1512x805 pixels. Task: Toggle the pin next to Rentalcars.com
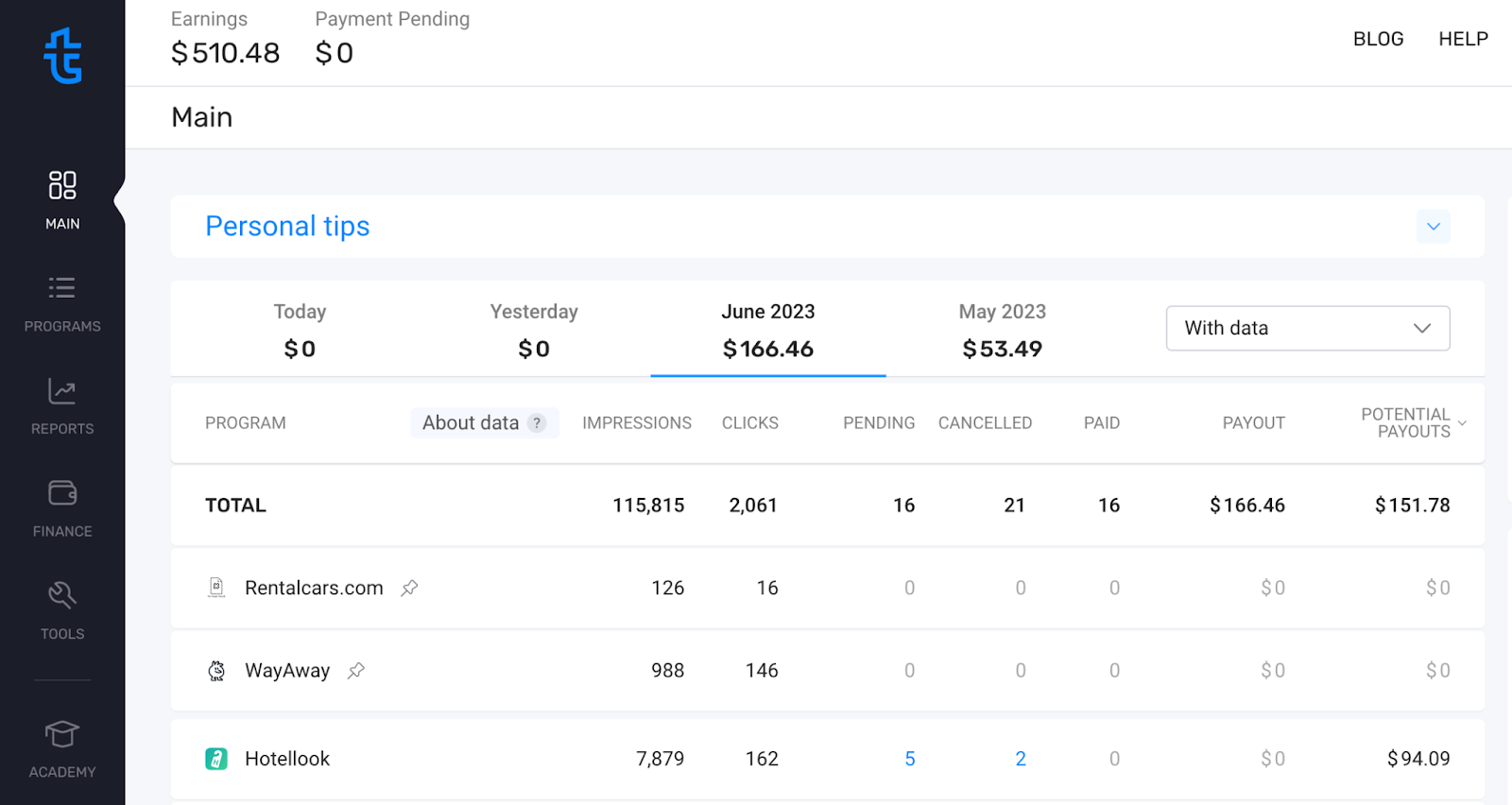pos(409,588)
